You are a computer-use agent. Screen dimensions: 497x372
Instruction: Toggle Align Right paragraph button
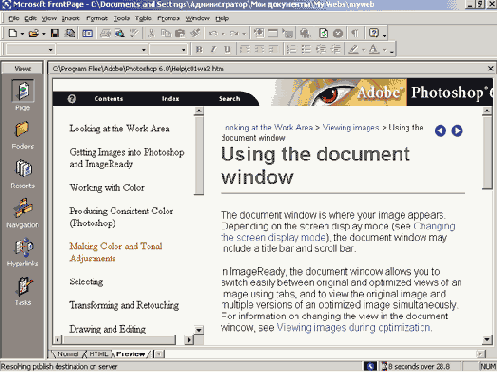[x=274, y=49]
